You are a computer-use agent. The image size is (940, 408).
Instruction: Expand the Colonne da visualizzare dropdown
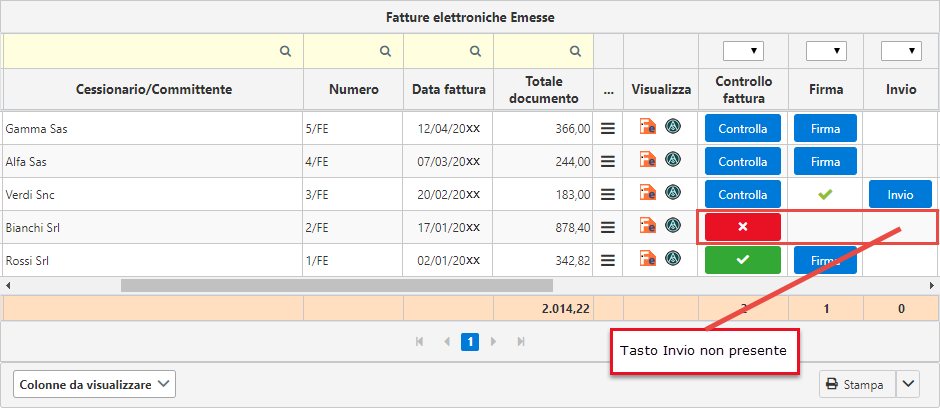click(x=94, y=385)
